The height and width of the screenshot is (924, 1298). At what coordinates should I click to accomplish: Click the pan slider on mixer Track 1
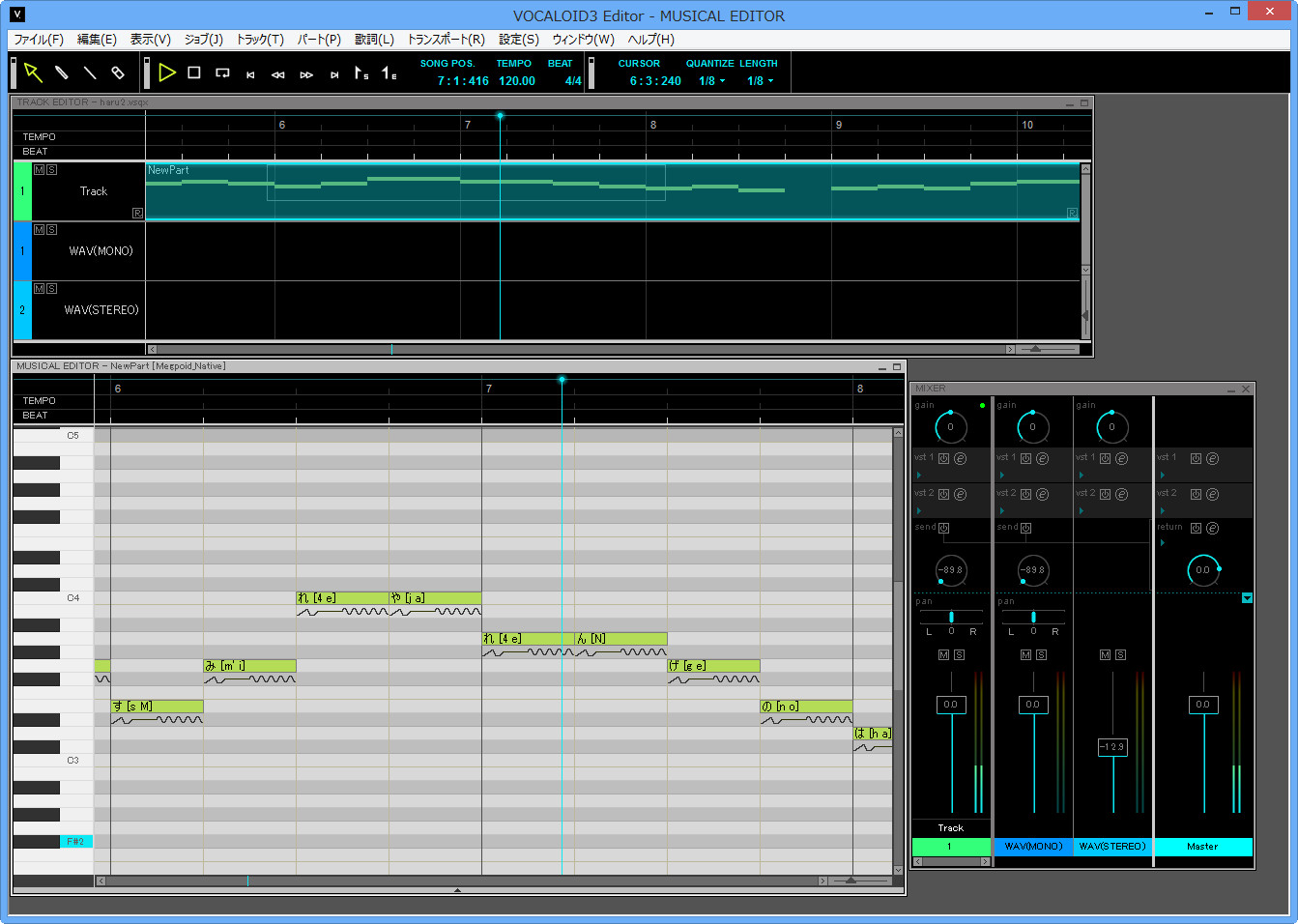pyautogui.click(x=952, y=617)
